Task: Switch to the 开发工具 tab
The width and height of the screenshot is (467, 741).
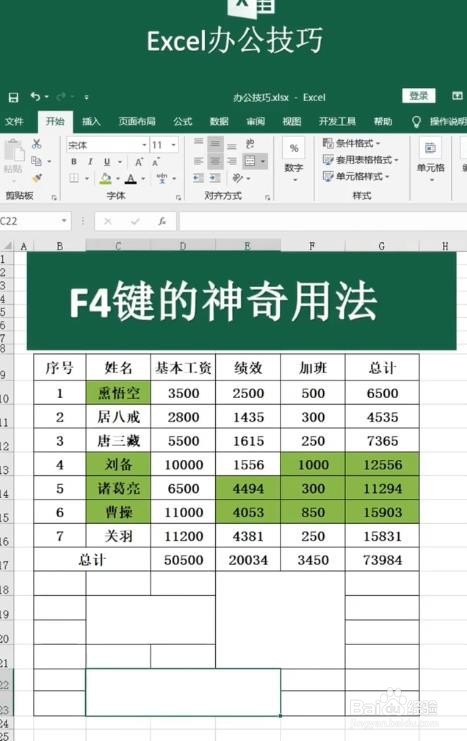Action: [337, 122]
